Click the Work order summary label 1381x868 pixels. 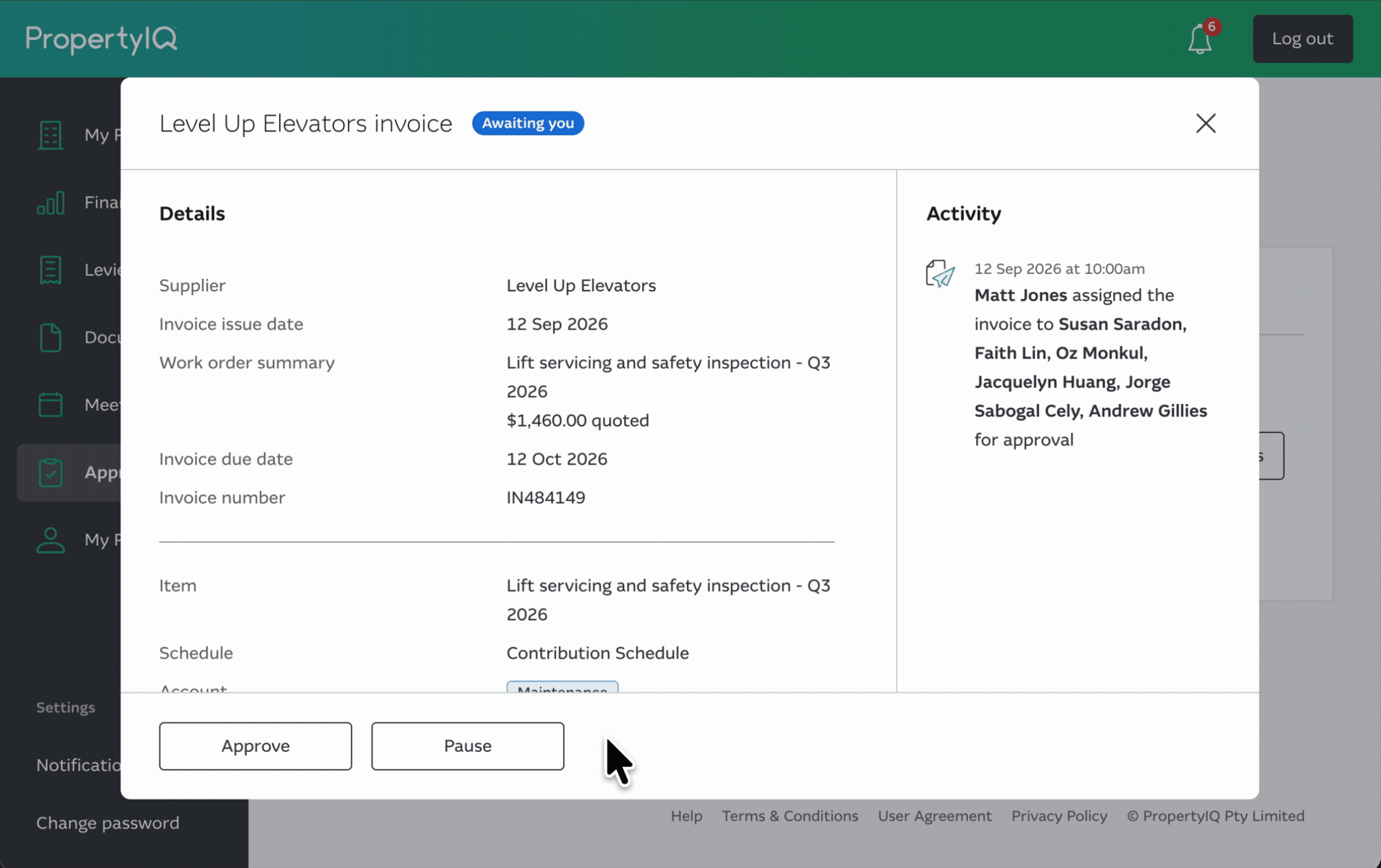247,362
